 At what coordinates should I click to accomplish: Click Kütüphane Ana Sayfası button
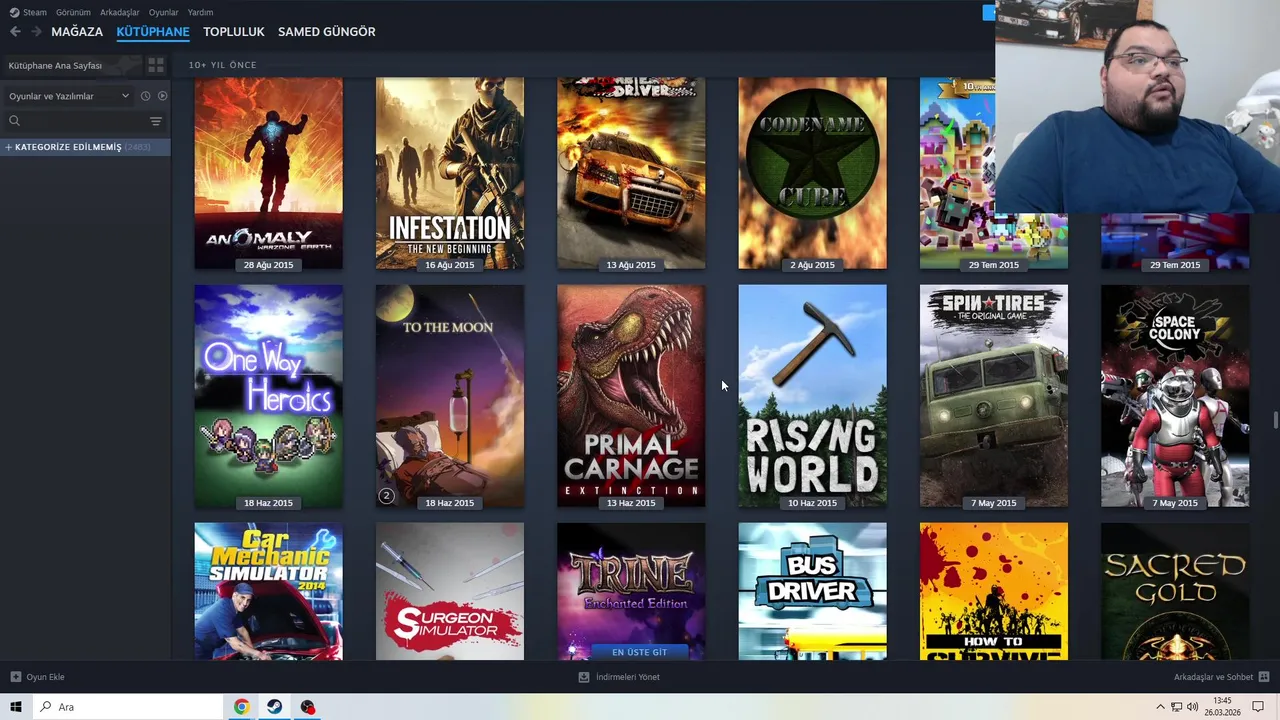tap(72, 65)
